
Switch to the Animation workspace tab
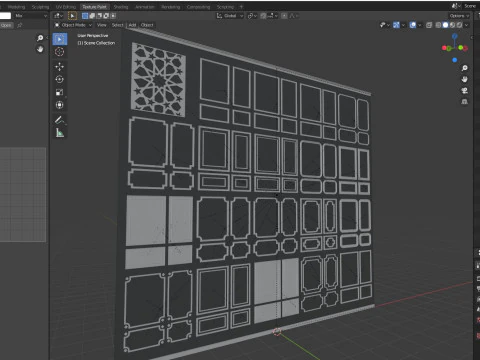tap(145, 7)
